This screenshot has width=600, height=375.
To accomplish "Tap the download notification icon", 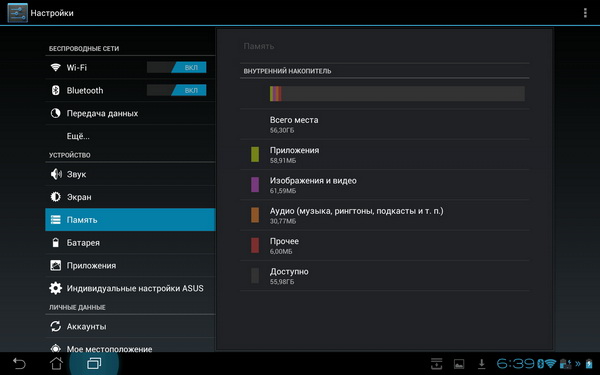I will (482, 364).
